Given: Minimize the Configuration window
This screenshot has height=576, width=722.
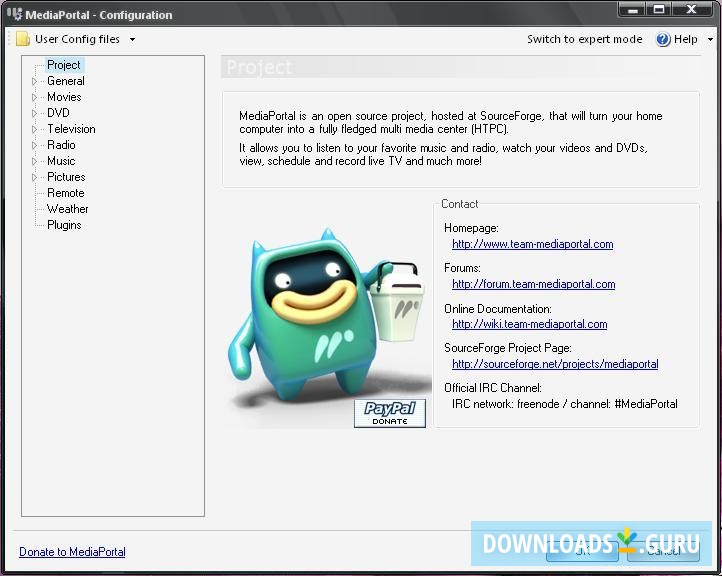Looking at the screenshot, I should 633,10.
